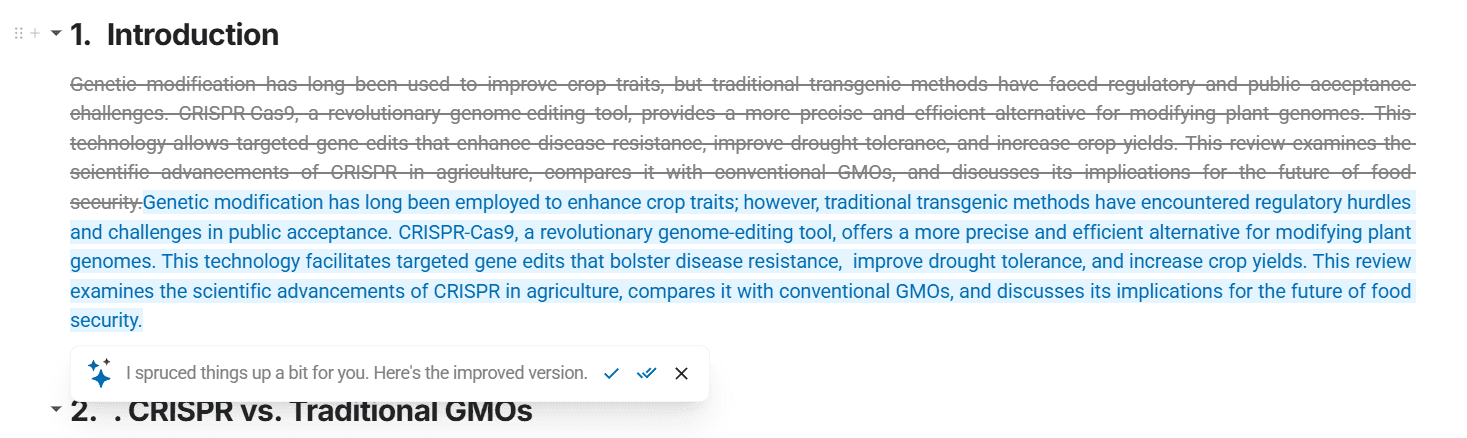
Task: Click the "1. Introduction" heading text
Action: [175, 35]
